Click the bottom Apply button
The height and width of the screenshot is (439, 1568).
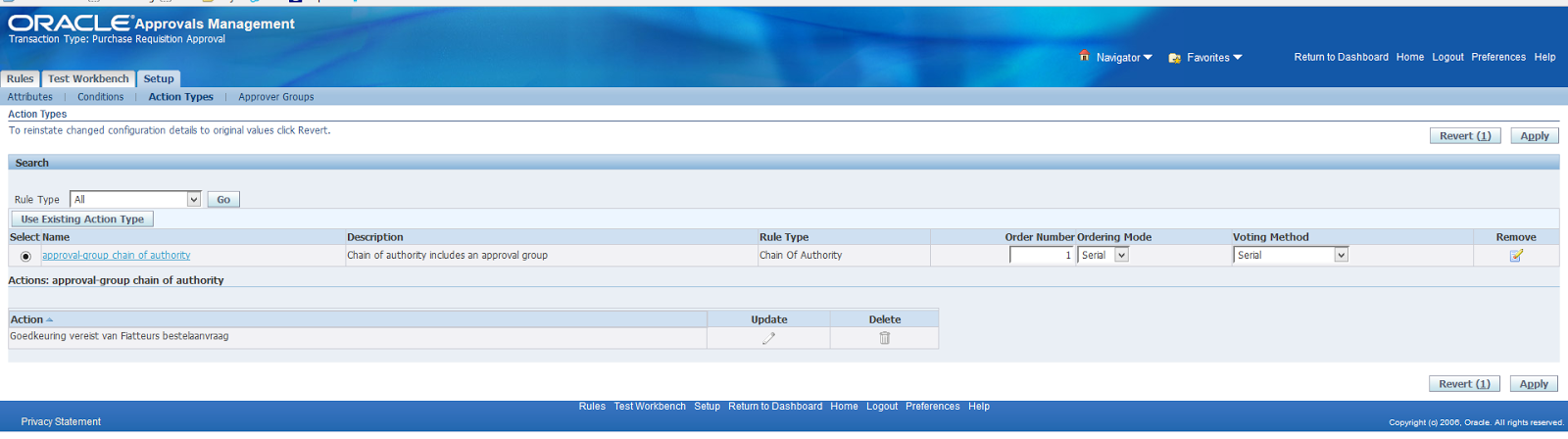point(1534,384)
